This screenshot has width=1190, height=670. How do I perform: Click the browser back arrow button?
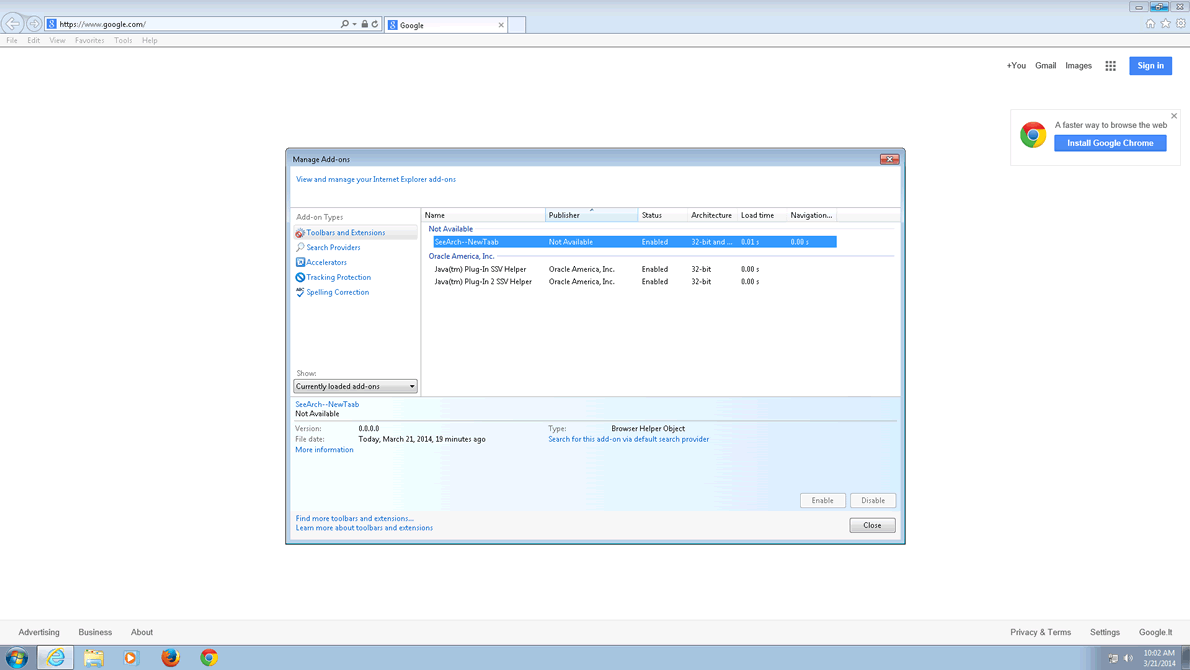(x=13, y=24)
